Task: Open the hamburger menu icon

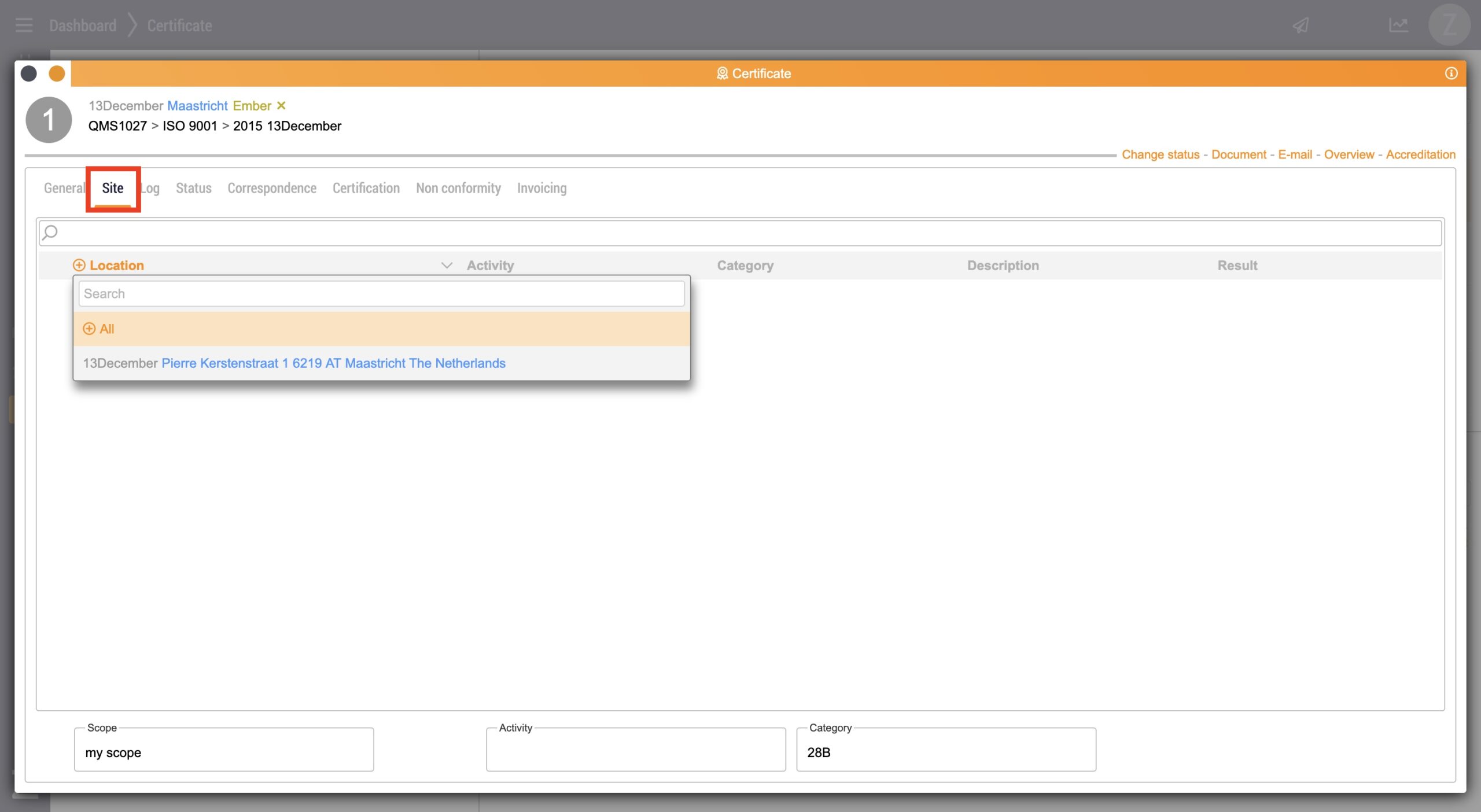Action: pyautogui.click(x=24, y=25)
